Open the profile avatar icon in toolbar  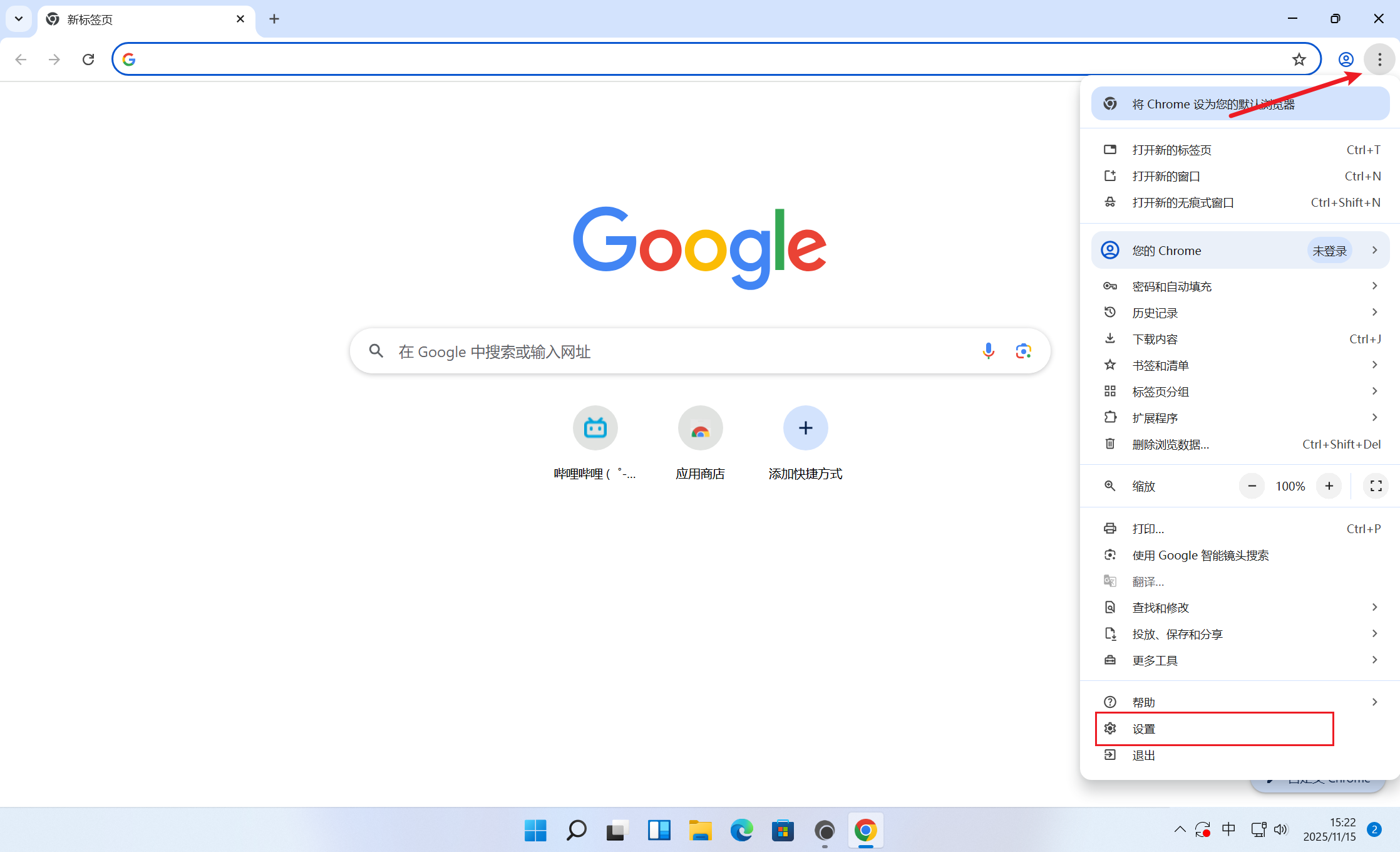click(x=1346, y=60)
